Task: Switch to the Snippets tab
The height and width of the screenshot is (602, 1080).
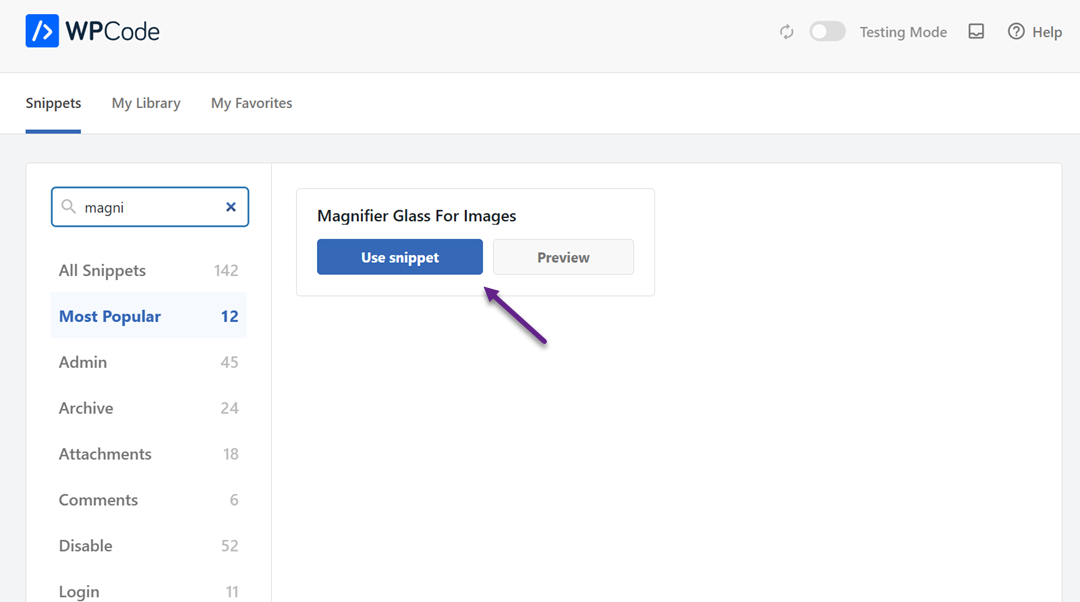Action: (x=53, y=103)
